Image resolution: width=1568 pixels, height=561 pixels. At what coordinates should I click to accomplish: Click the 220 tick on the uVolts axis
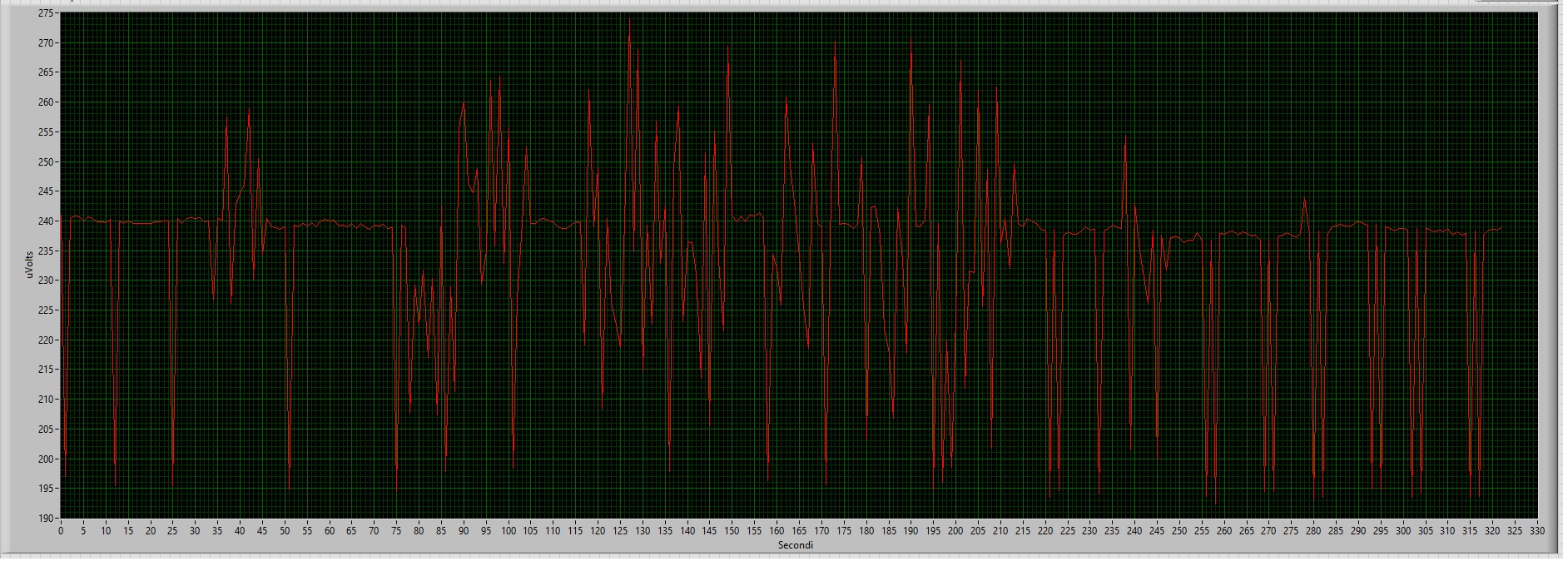(x=46, y=340)
